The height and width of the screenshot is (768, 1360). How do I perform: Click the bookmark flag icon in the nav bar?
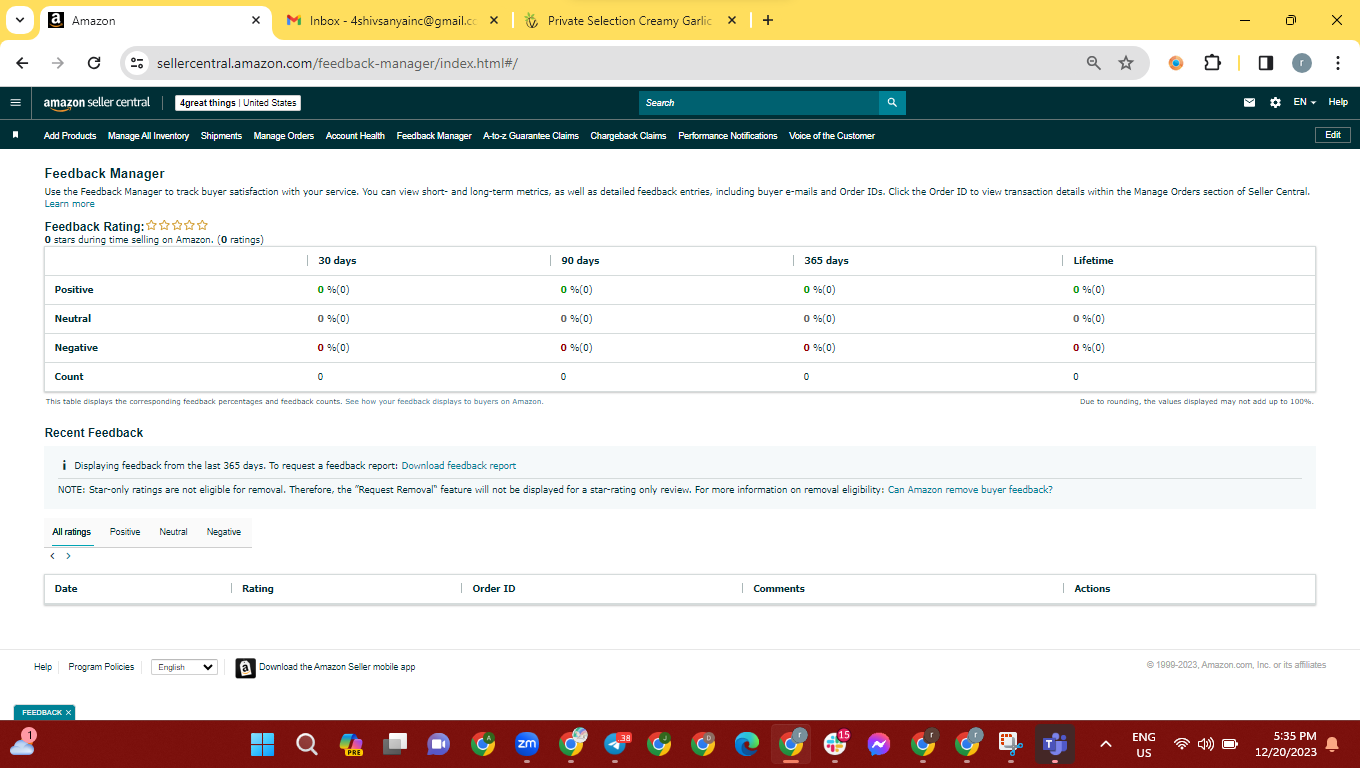click(x=15, y=135)
